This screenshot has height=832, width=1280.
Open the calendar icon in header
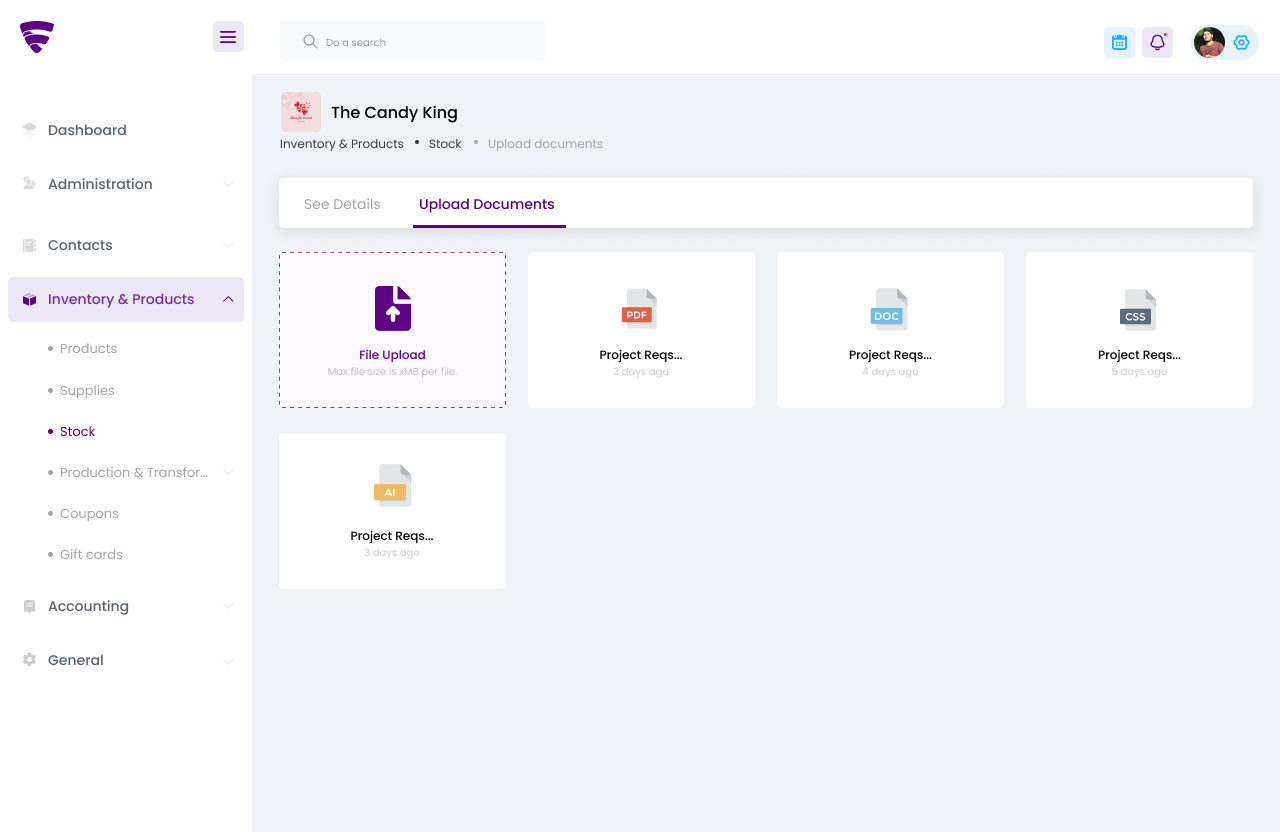tap(1119, 42)
